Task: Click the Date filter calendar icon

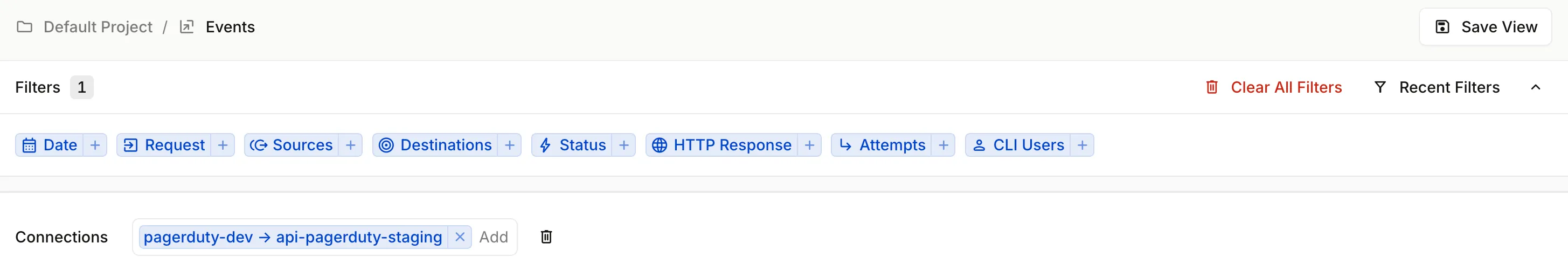Action: coord(29,145)
